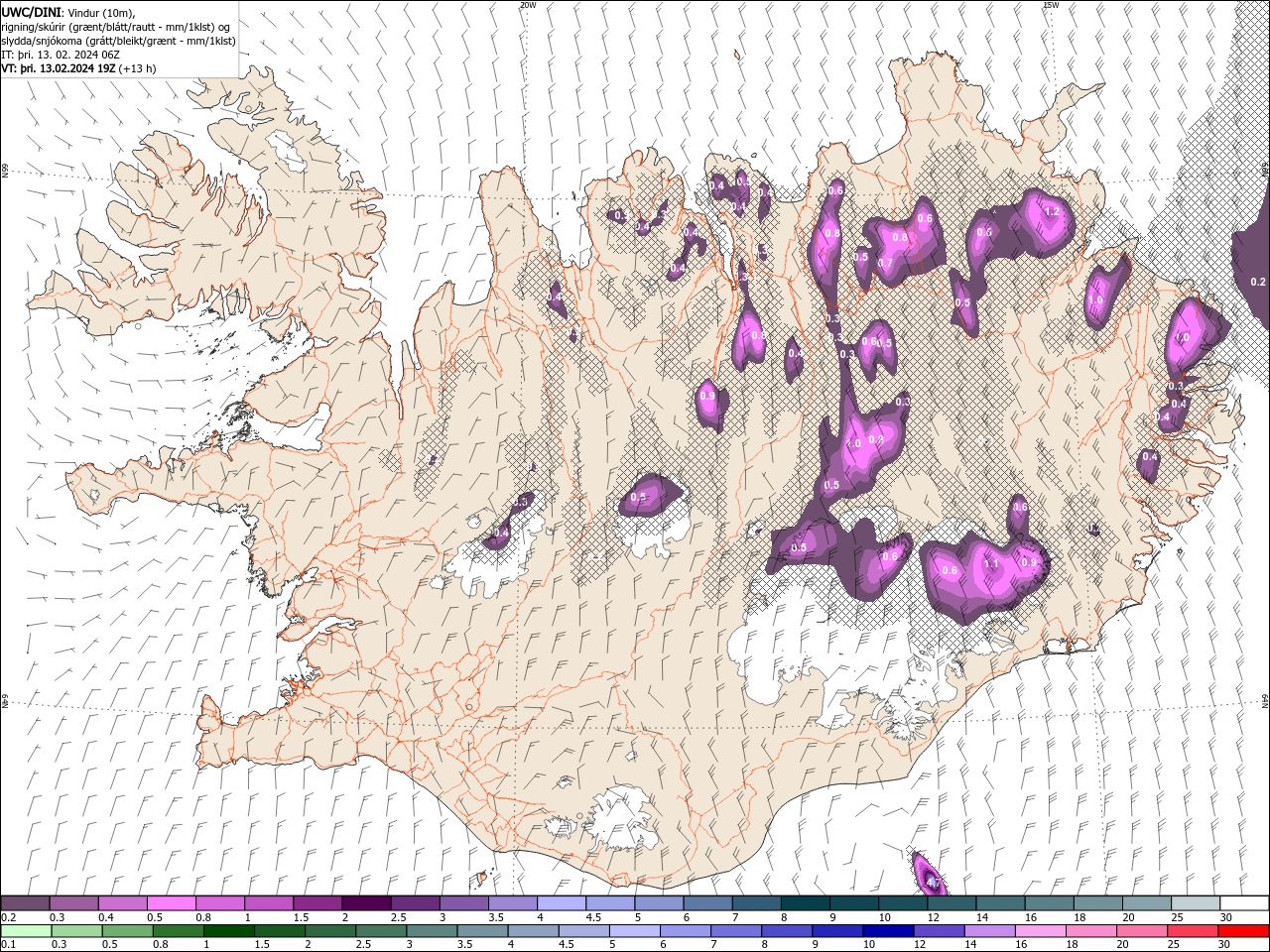1270x952 pixels.
Task: Click the 1.1 snowfall value on the map
Action: point(991,564)
